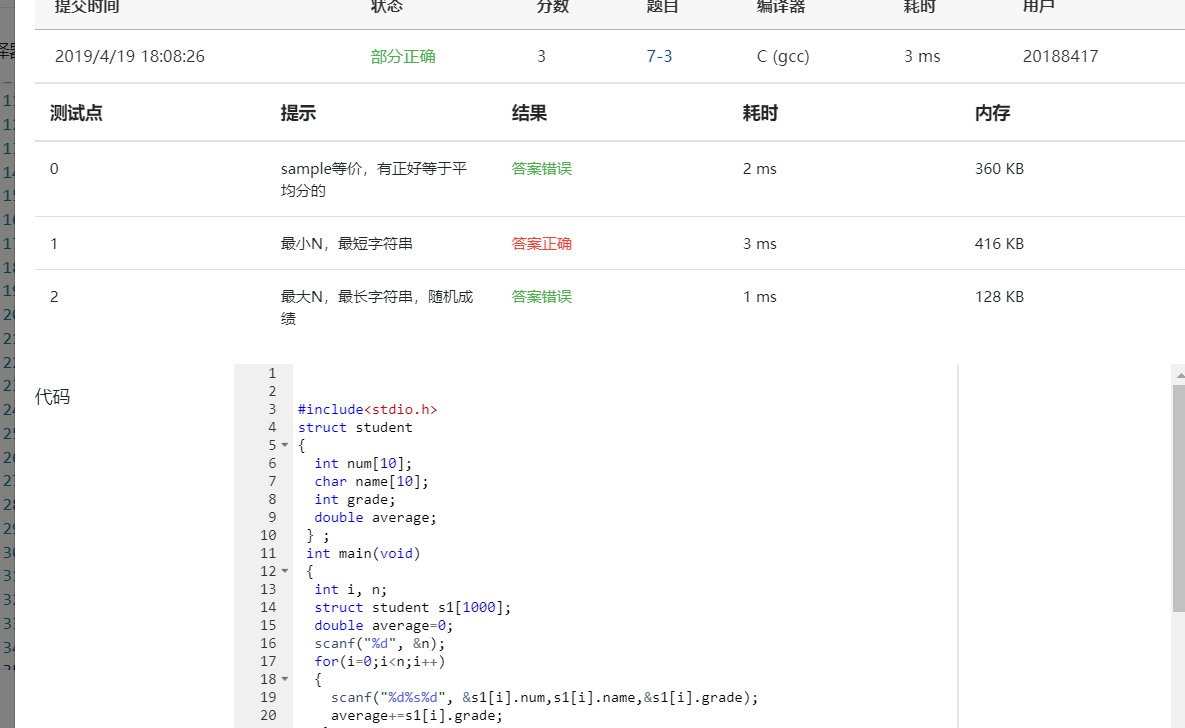1185x728 pixels.
Task: Select submission status 部分正确
Action: (403, 56)
